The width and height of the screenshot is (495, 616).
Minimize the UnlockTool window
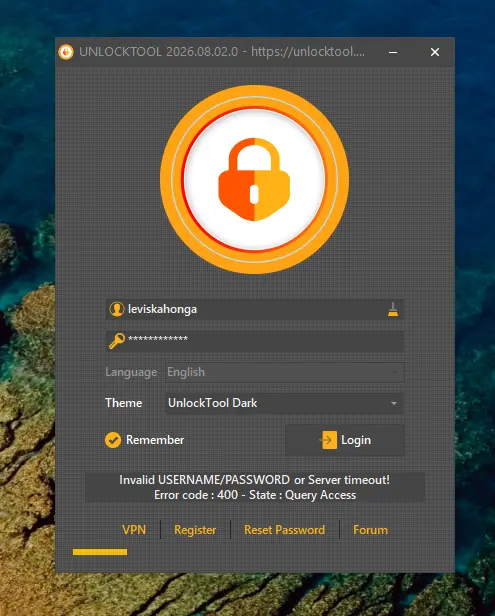[x=393, y=52]
